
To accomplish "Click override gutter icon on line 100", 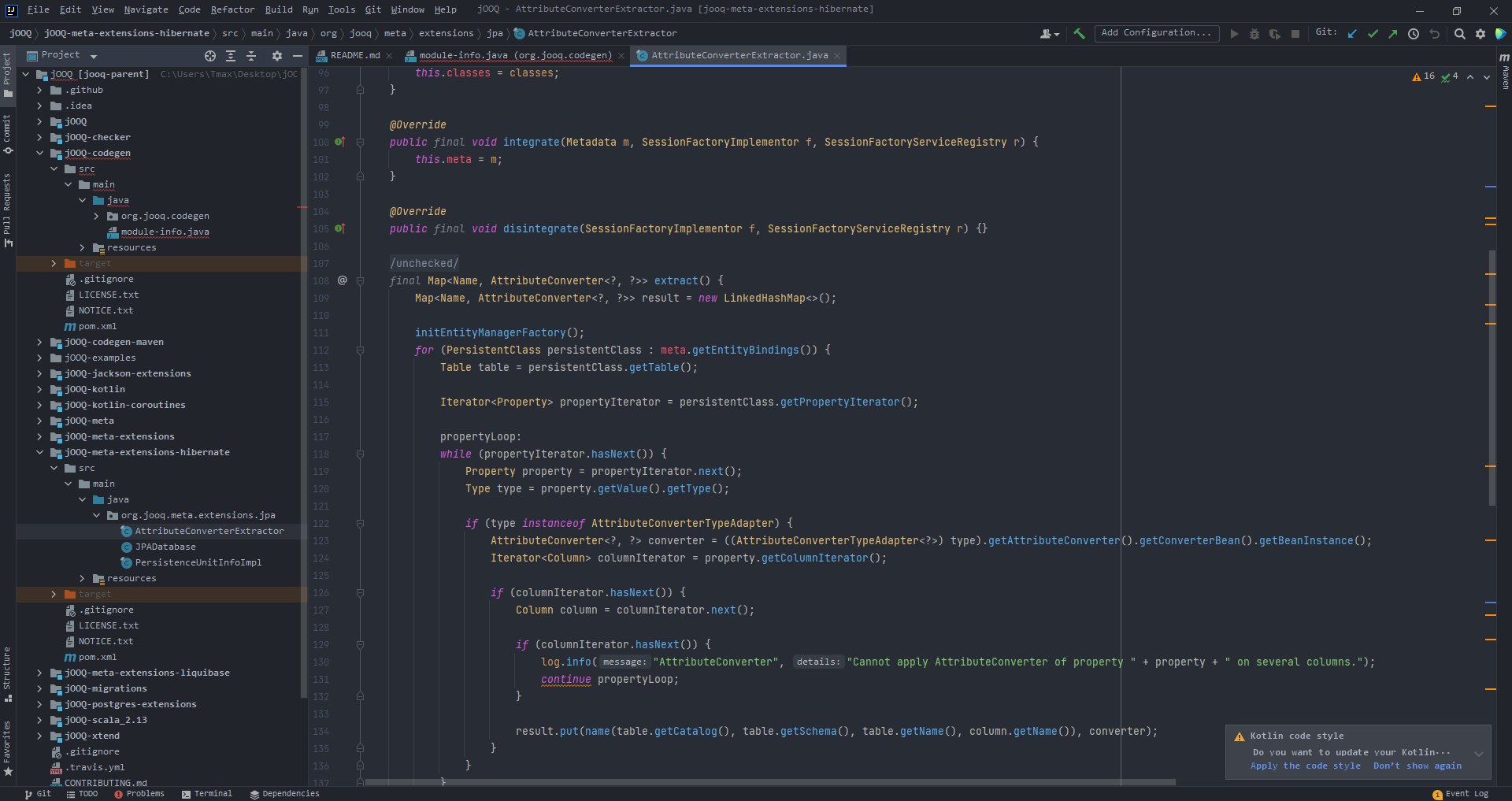I will tap(340, 142).
